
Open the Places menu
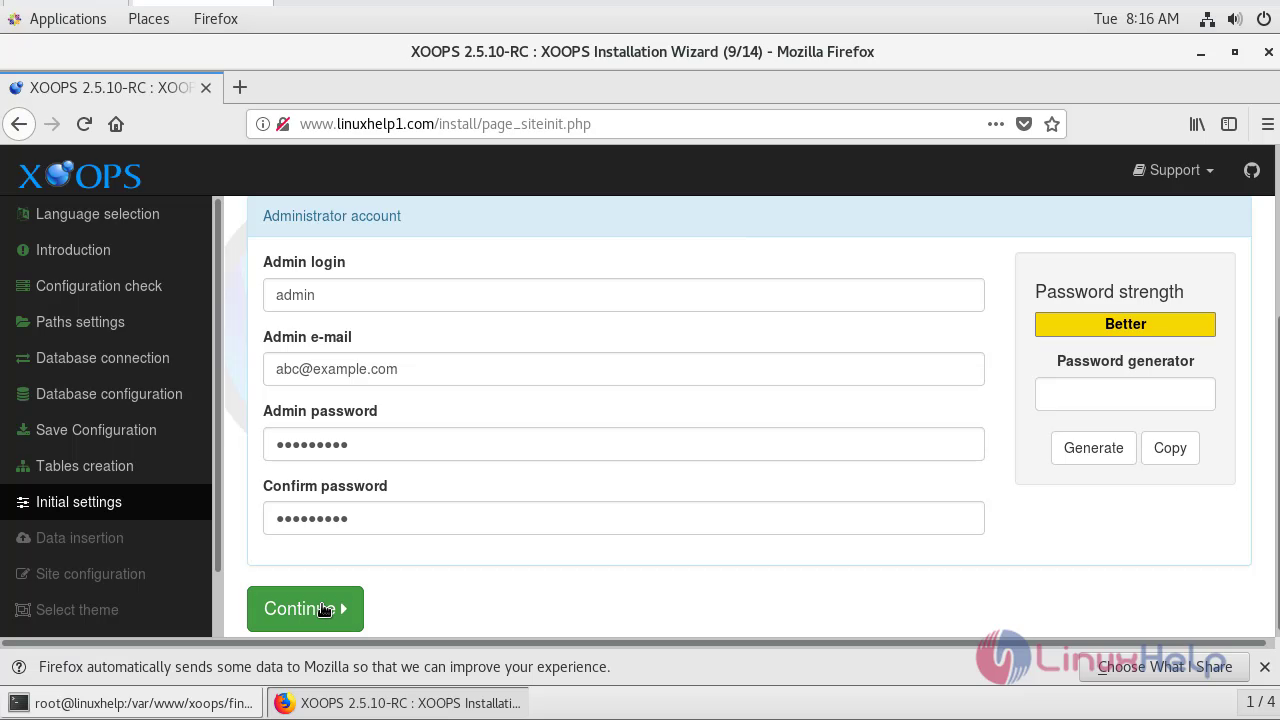coord(149,19)
